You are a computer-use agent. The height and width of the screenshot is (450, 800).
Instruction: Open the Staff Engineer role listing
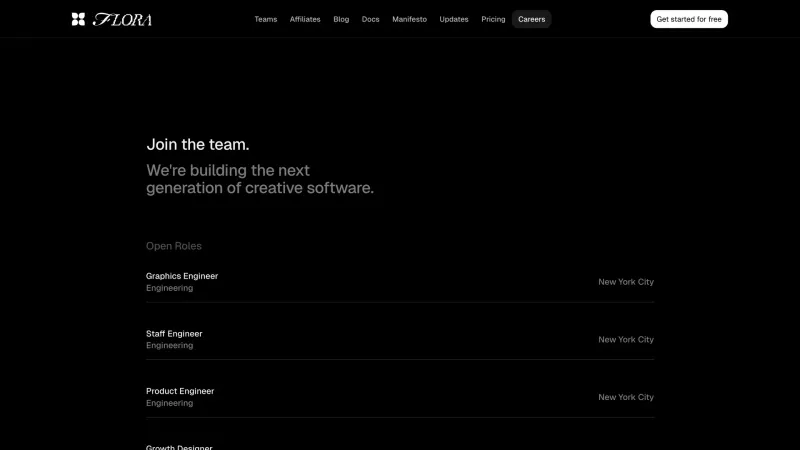[x=400, y=339]
